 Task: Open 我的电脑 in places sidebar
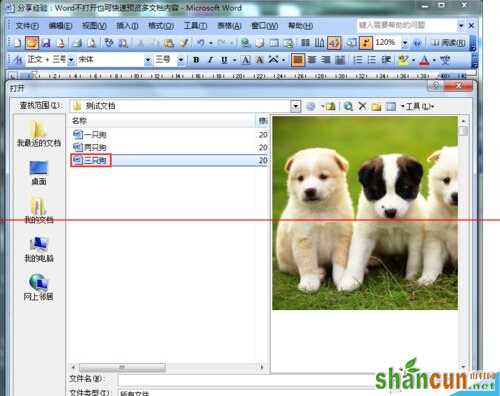pyautogui.click(x=39, y=249)
